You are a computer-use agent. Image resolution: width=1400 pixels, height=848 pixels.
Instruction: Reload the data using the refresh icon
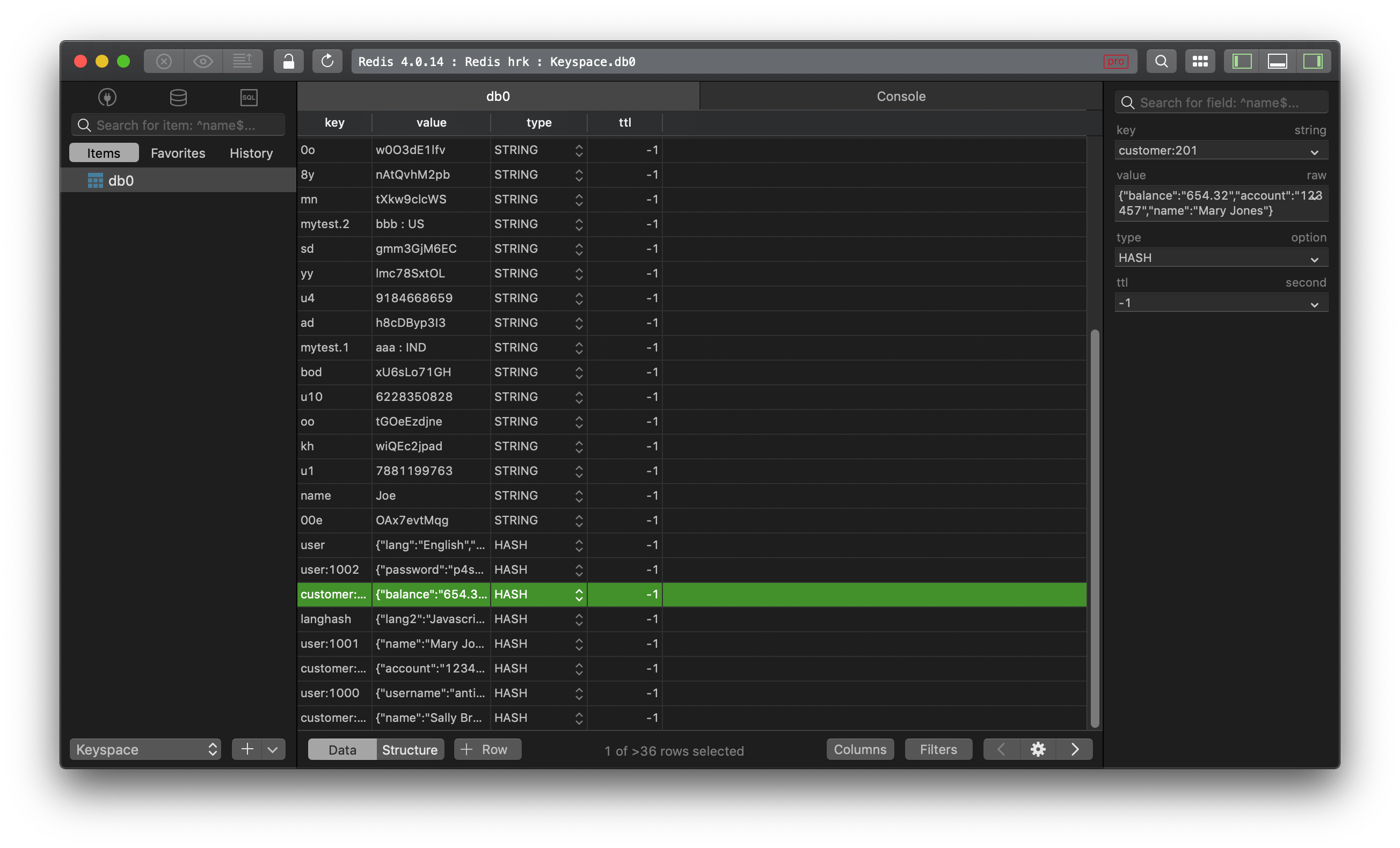point(327,61)
